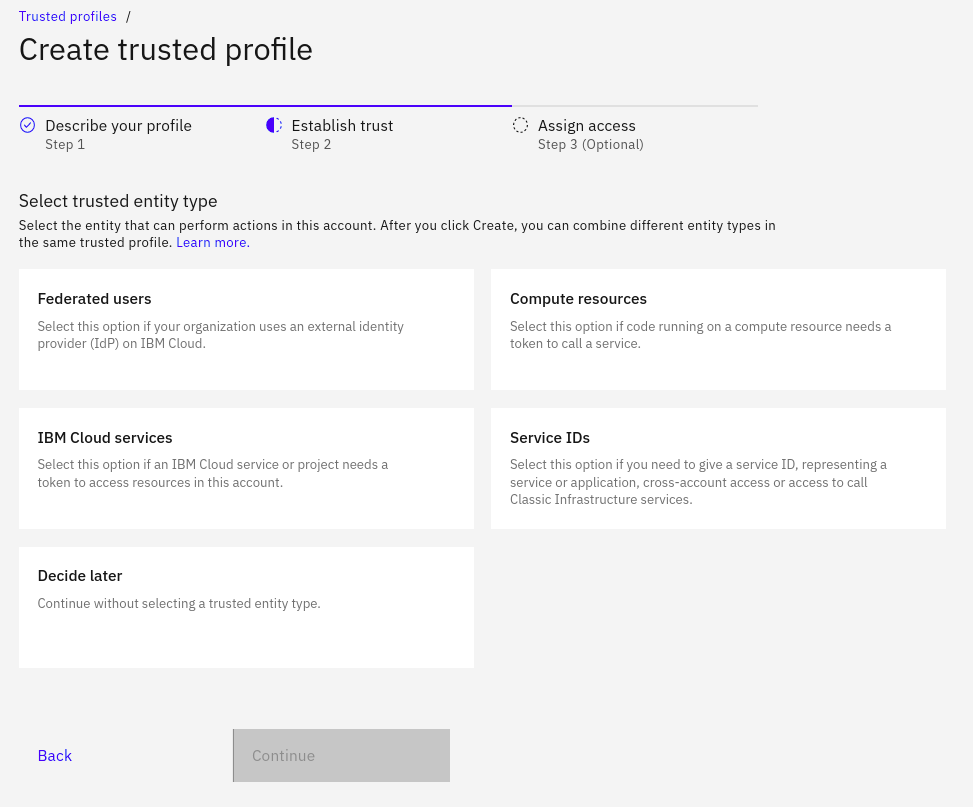Click the Step 1 completed checkmark icon
The image size is (973, 807).
pyautogui.click(x=25, y=125)
